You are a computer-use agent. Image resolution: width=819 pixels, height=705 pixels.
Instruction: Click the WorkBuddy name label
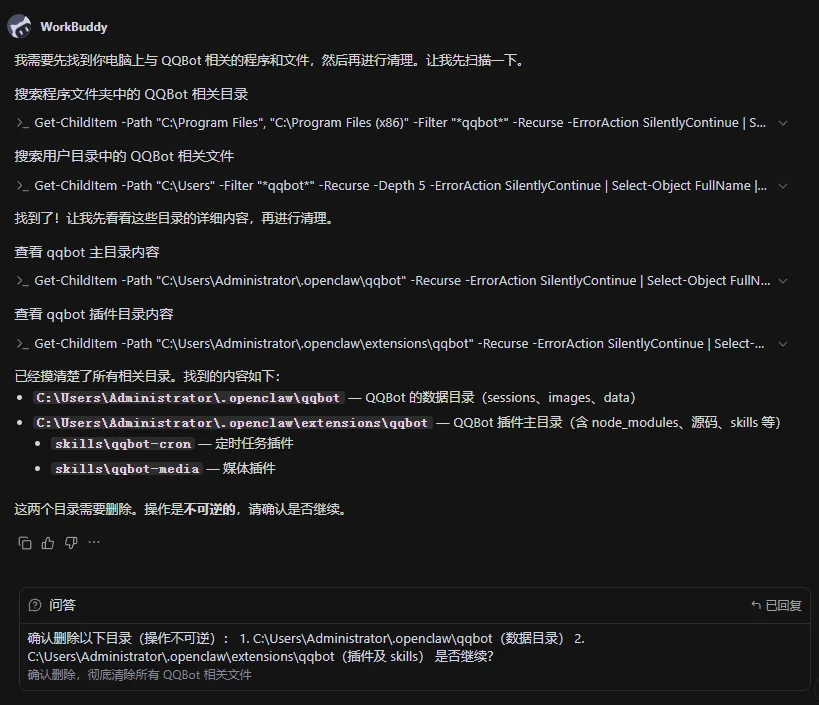pos(74,27)
